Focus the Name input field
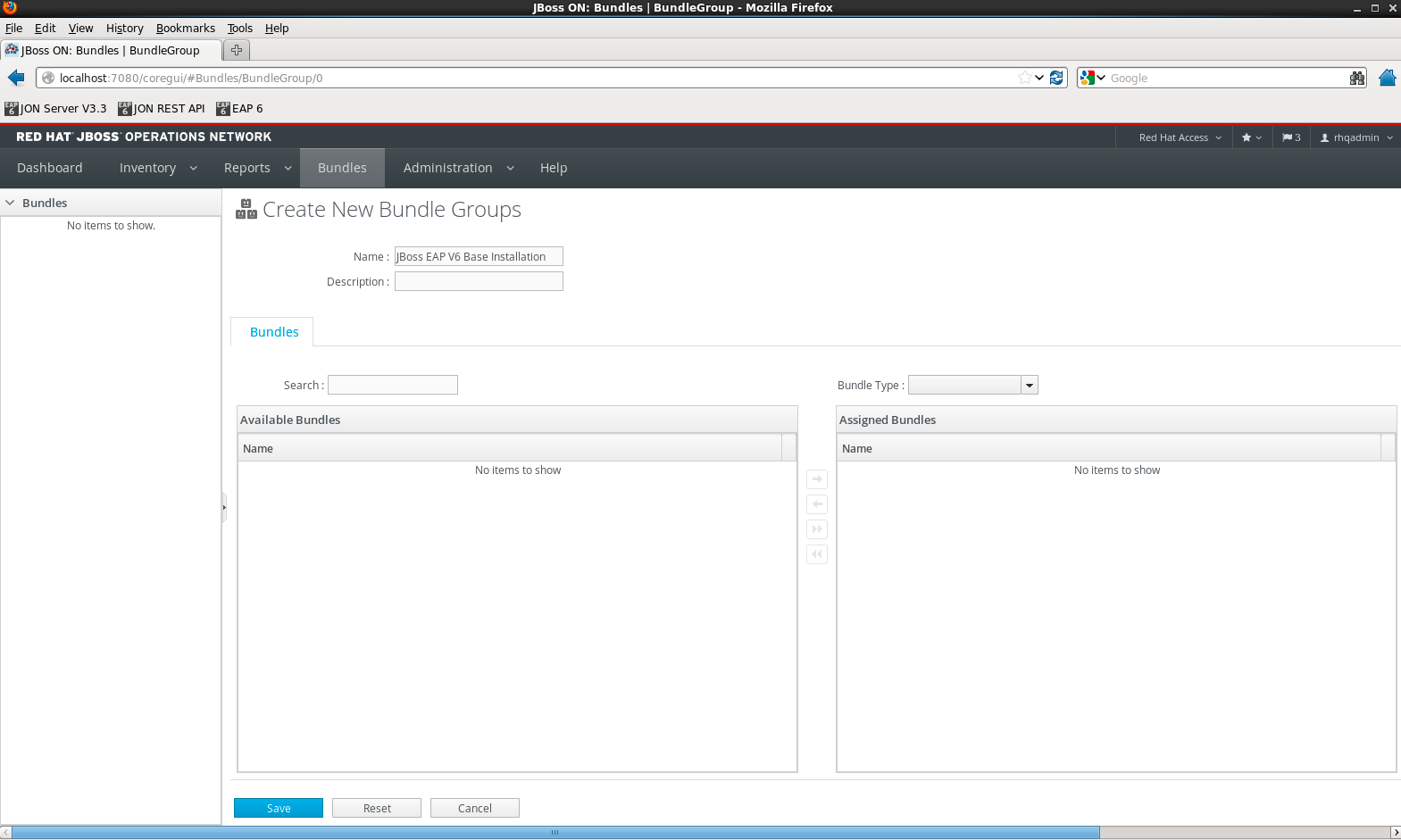1401x840 pixels. click(479, 256)
